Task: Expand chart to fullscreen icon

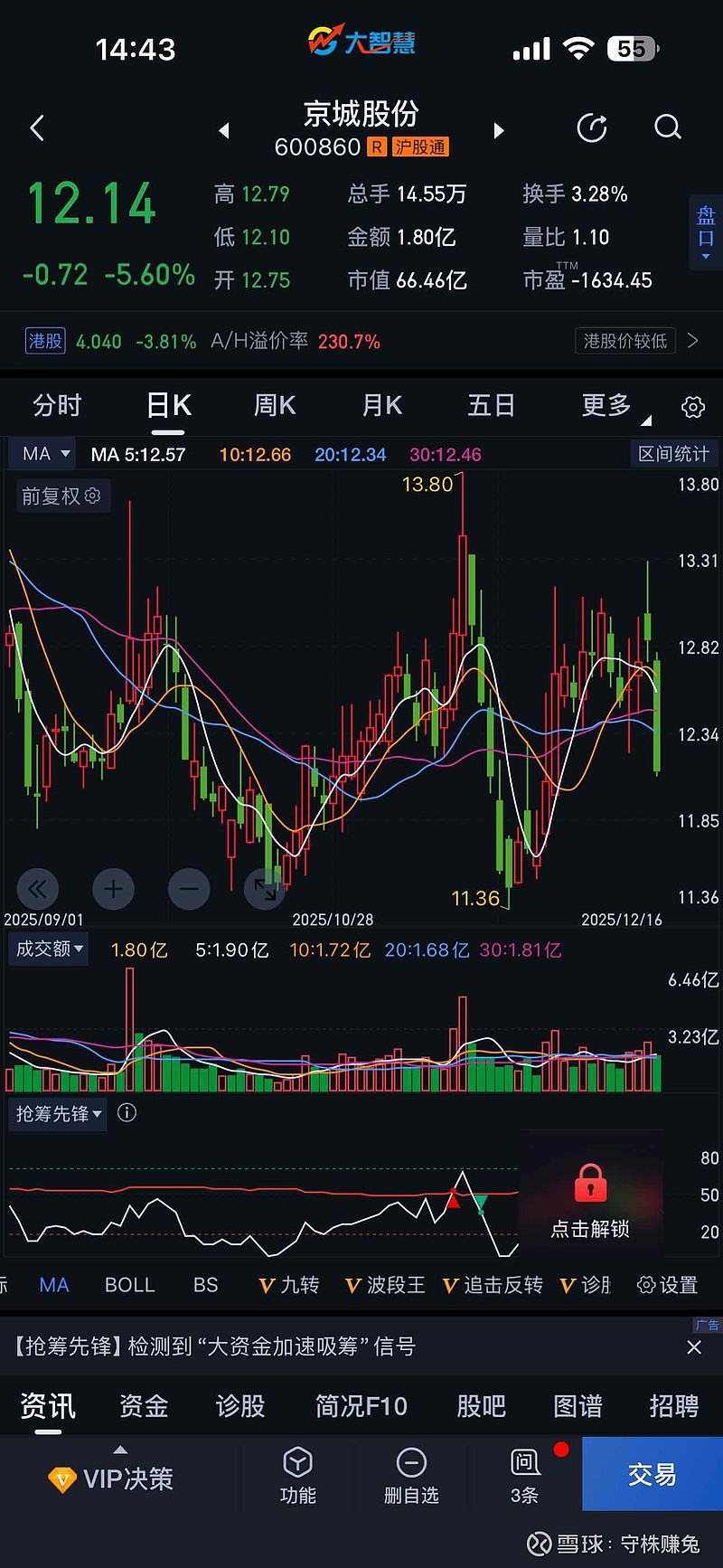Action: 265,889
